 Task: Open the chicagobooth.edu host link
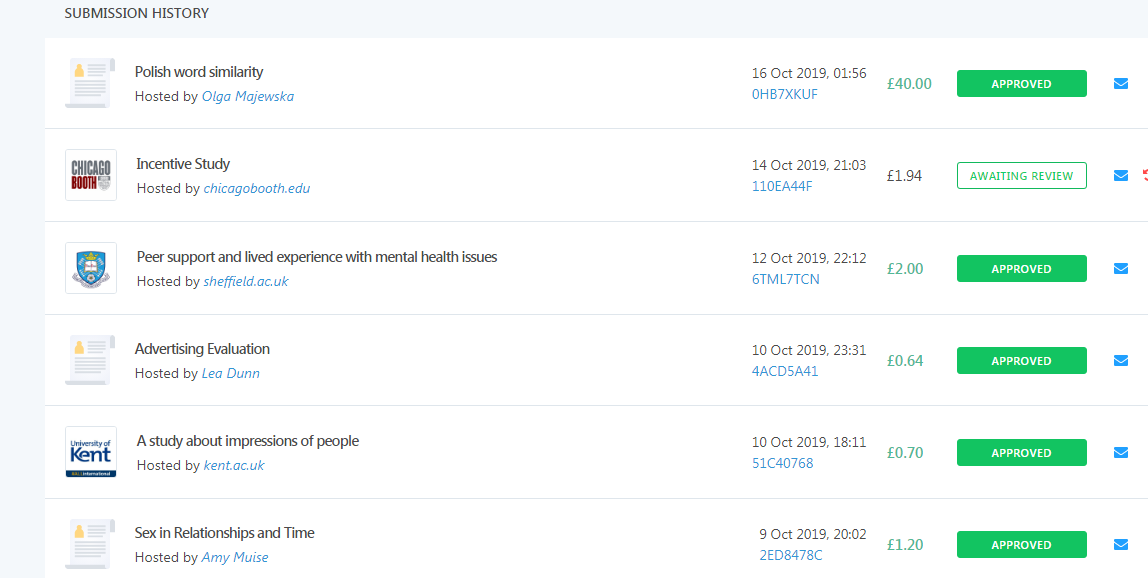click(256, 188)
